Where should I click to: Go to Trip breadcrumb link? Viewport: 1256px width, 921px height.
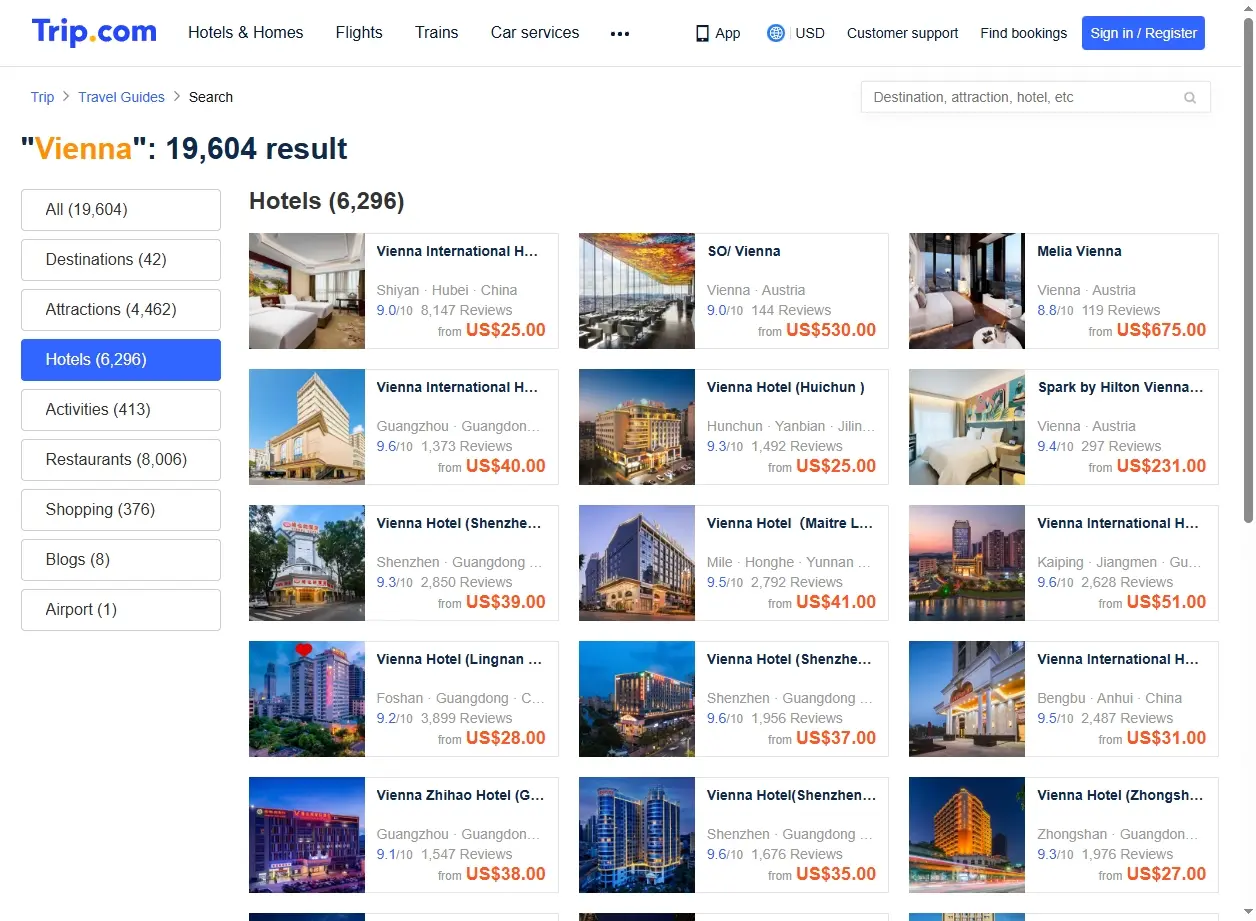[x=42, y=97]
